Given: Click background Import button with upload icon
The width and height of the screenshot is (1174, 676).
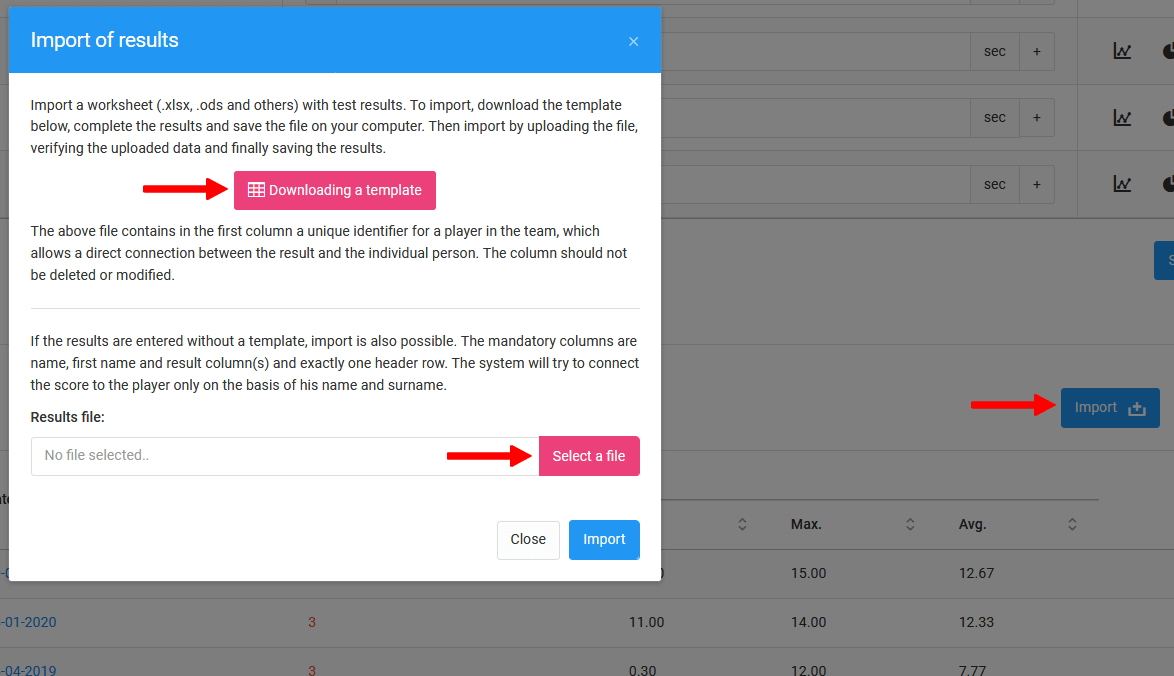Looking at the screenshot, I should [x=1110, y=408].
